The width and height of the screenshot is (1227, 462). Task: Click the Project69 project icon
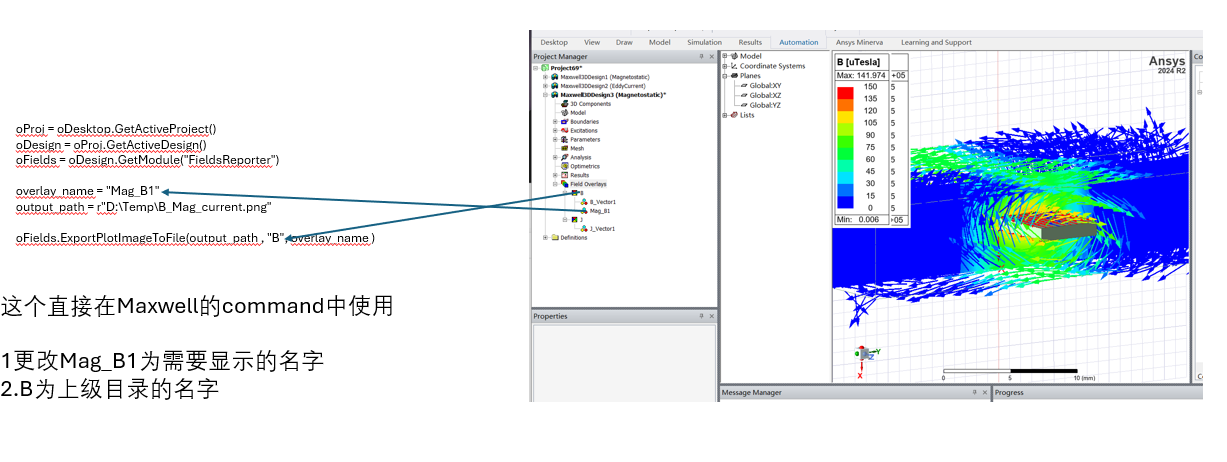click(x=545, y=68)
